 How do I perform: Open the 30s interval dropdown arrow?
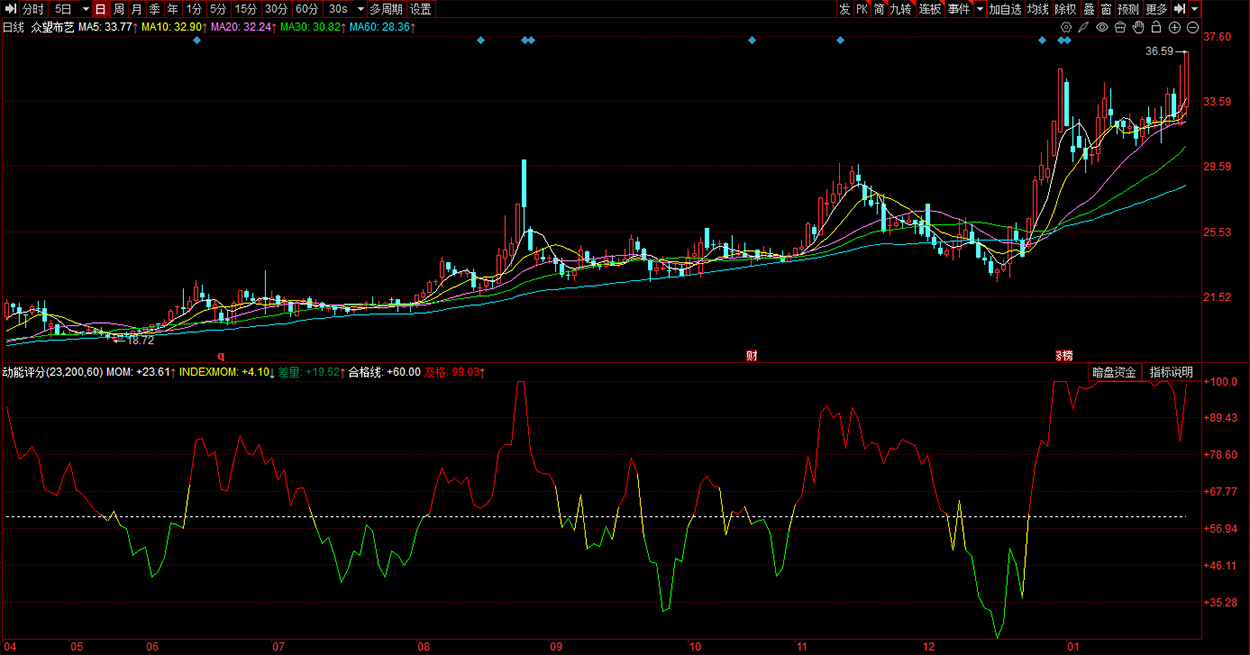tap(361, 9)
